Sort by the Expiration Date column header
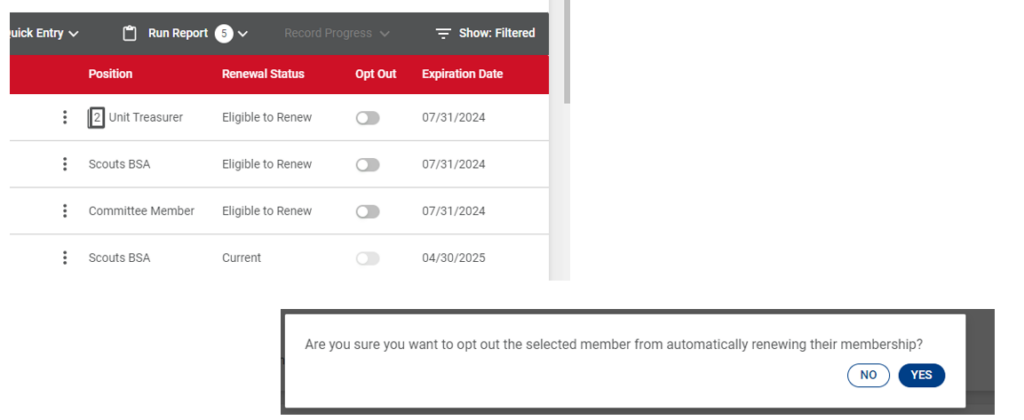This screenshot has width=1024, height=420. 462,74
